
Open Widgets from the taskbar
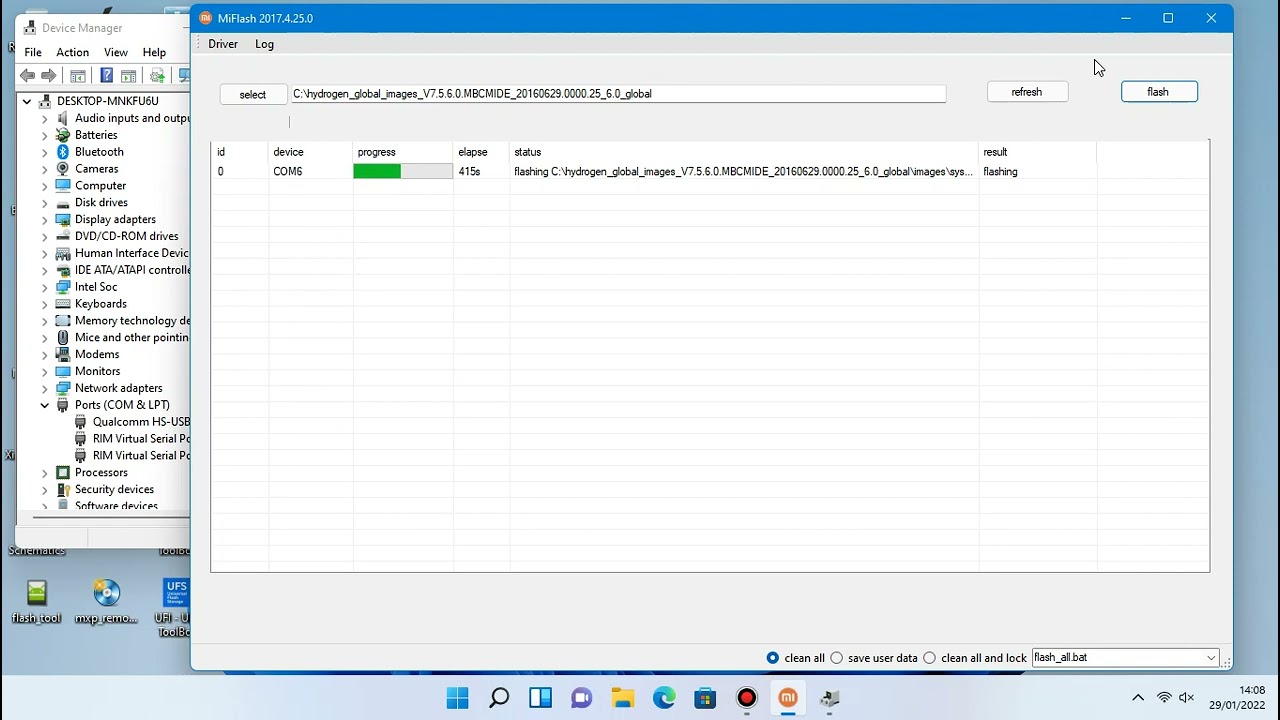tap(541, 698)
